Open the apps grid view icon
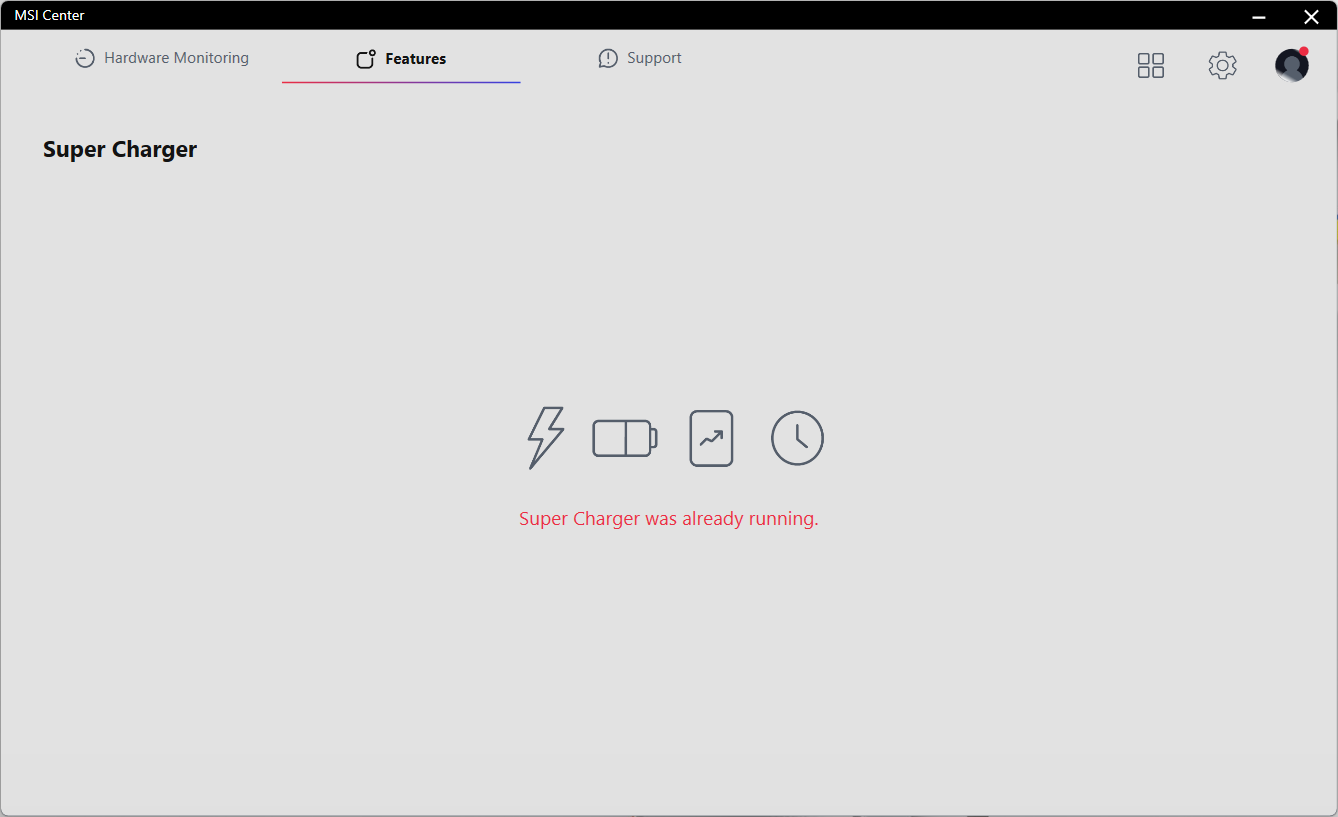The height and width of the screenshot is (817, 1338). point(1151,66)
